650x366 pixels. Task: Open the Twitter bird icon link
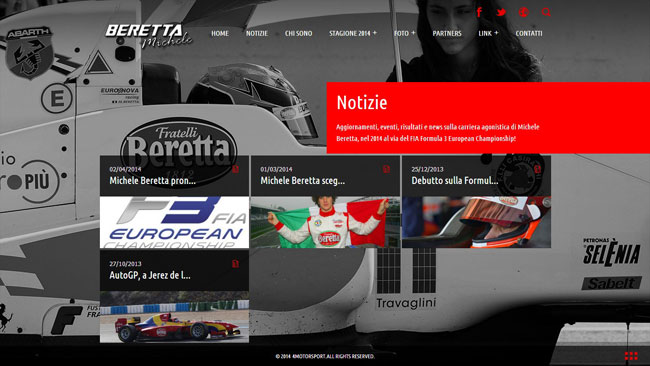tap(501, 12)
